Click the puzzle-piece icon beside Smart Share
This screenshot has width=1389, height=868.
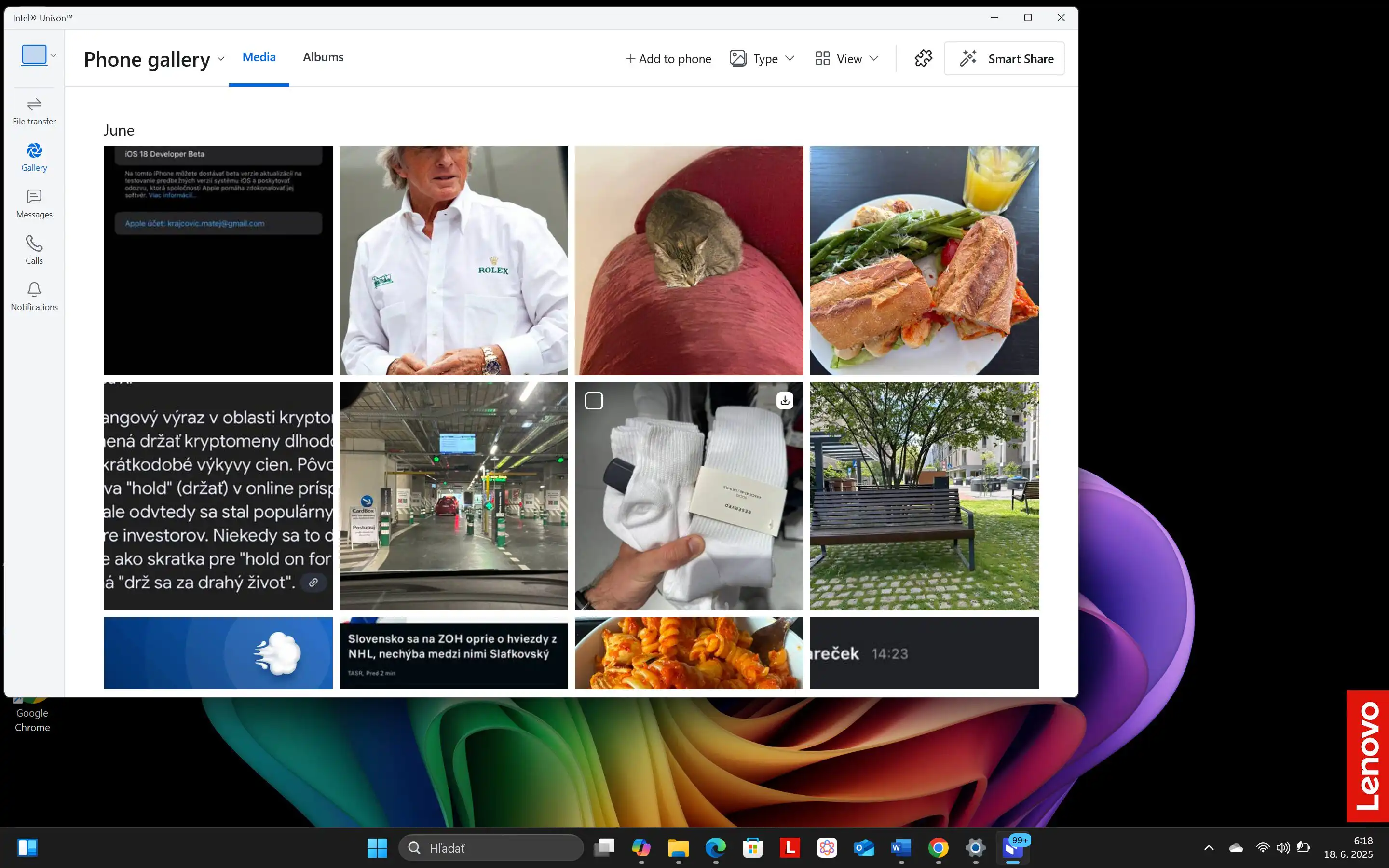tap(923, 58)
